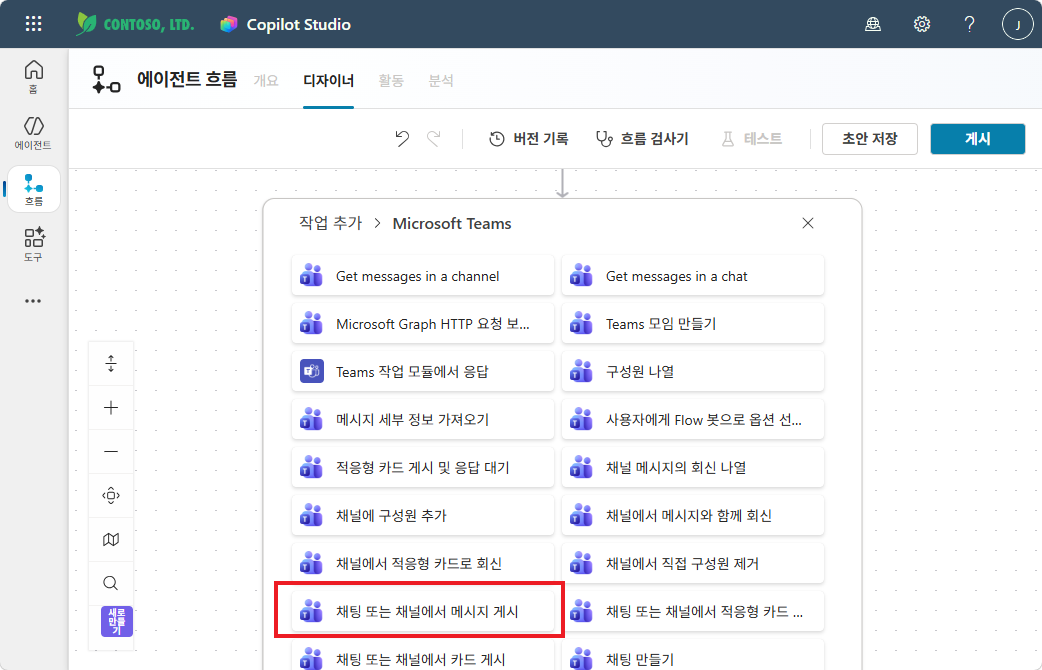This screenshot has width=1042, height=670.
Task: Open the app launcher waffle menu
Action: click(33, 24)
